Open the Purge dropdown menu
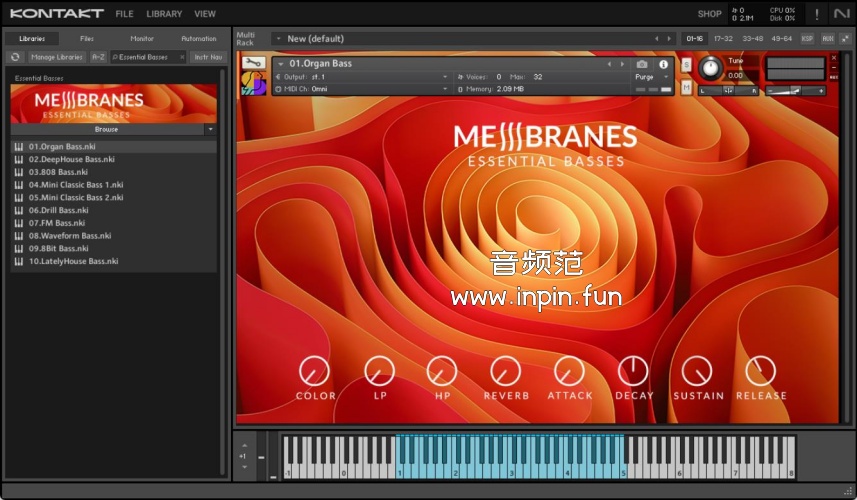Viewport: 857px width, 500px height. pos(650,77)
